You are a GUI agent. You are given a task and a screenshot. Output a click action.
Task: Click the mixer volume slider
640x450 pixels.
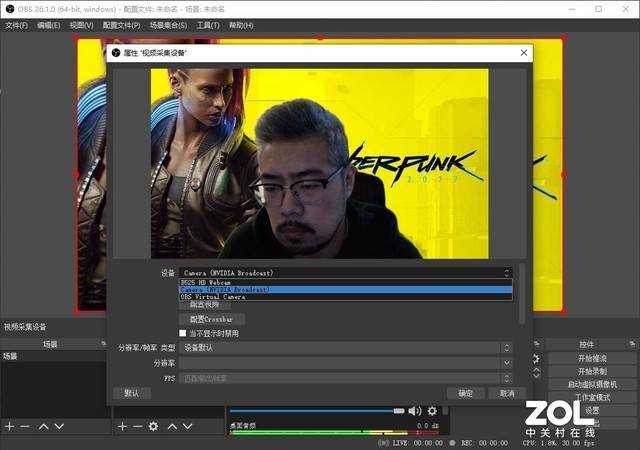(317, 411)
